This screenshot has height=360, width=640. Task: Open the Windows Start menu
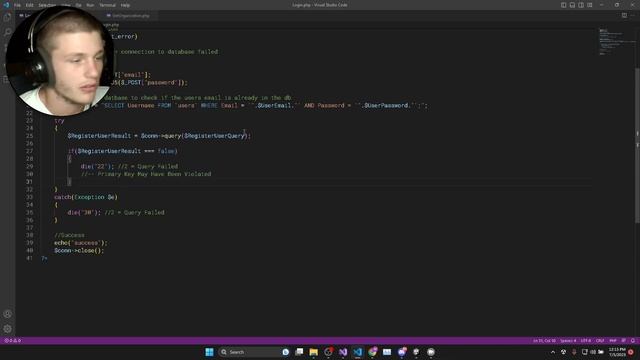click(209, 352)
